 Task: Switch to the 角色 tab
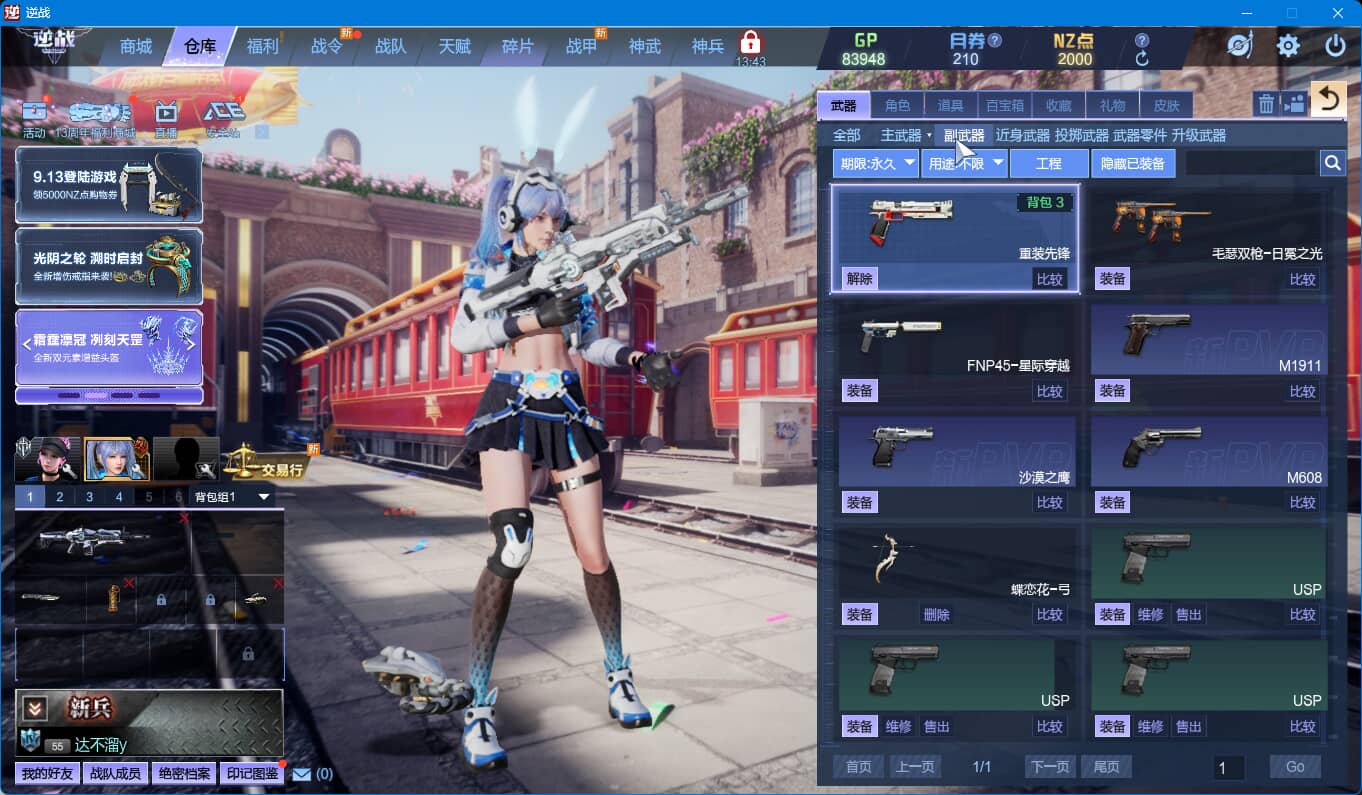point(898,105)
